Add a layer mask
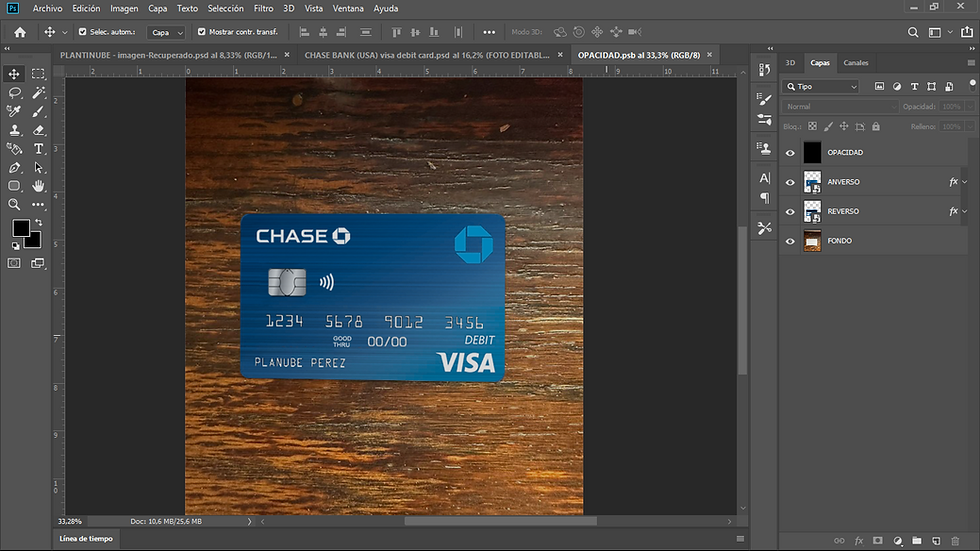This screenshot has height=551, width=980. pos(878,540)
